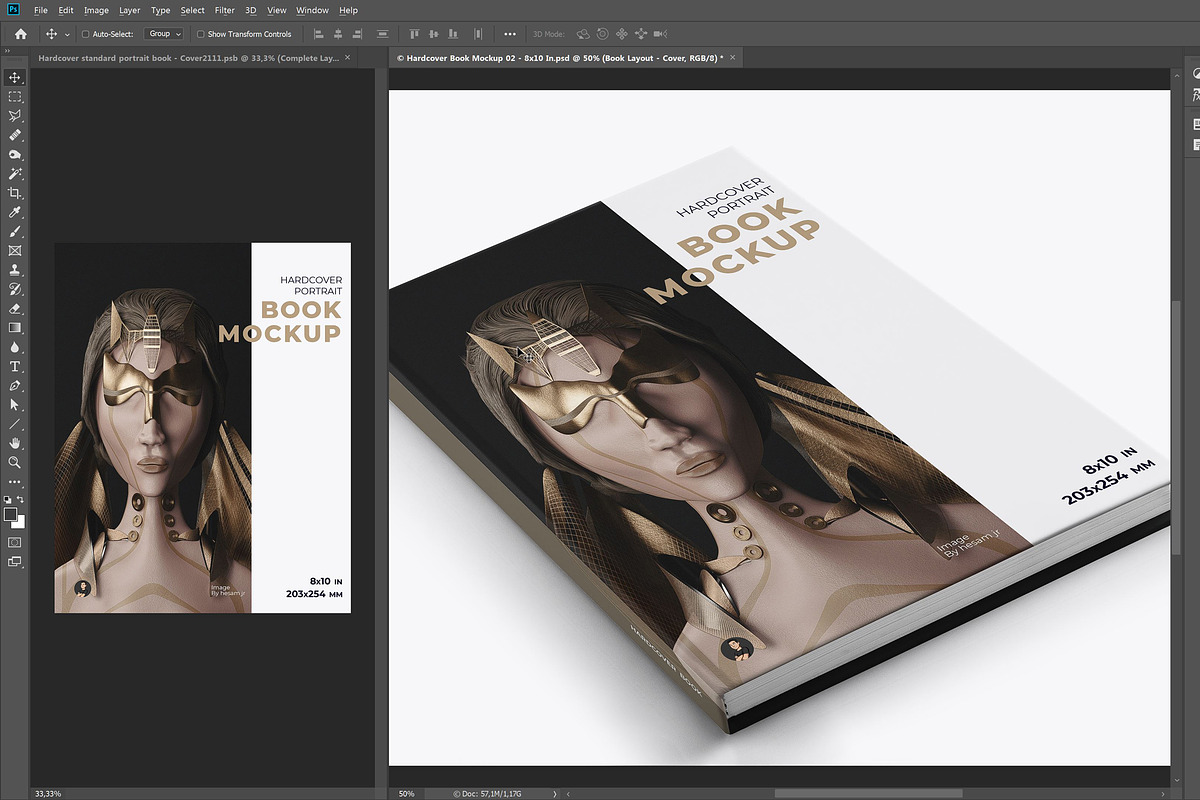
Task: Open the Auto-Select Group dropdown
Action: click(163, 34)
